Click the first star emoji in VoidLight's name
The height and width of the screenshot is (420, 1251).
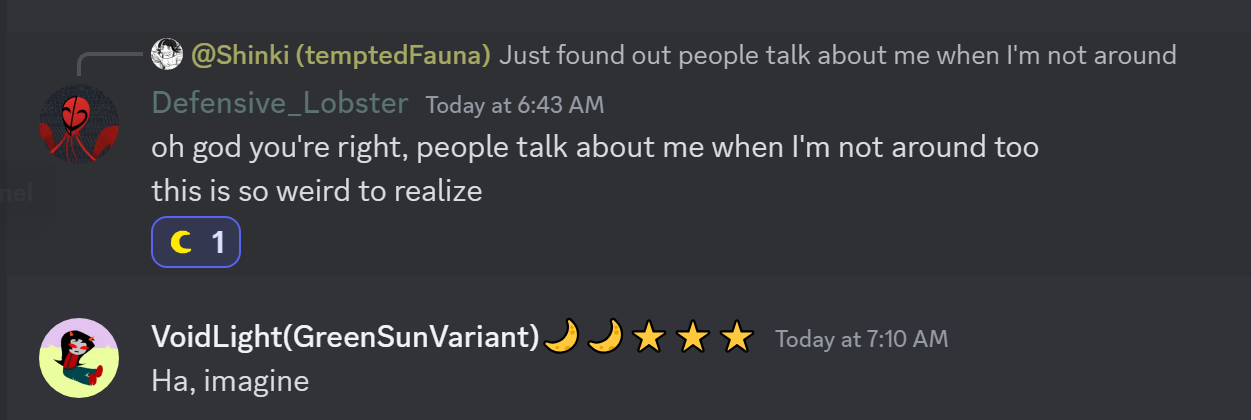click(649, 338)
